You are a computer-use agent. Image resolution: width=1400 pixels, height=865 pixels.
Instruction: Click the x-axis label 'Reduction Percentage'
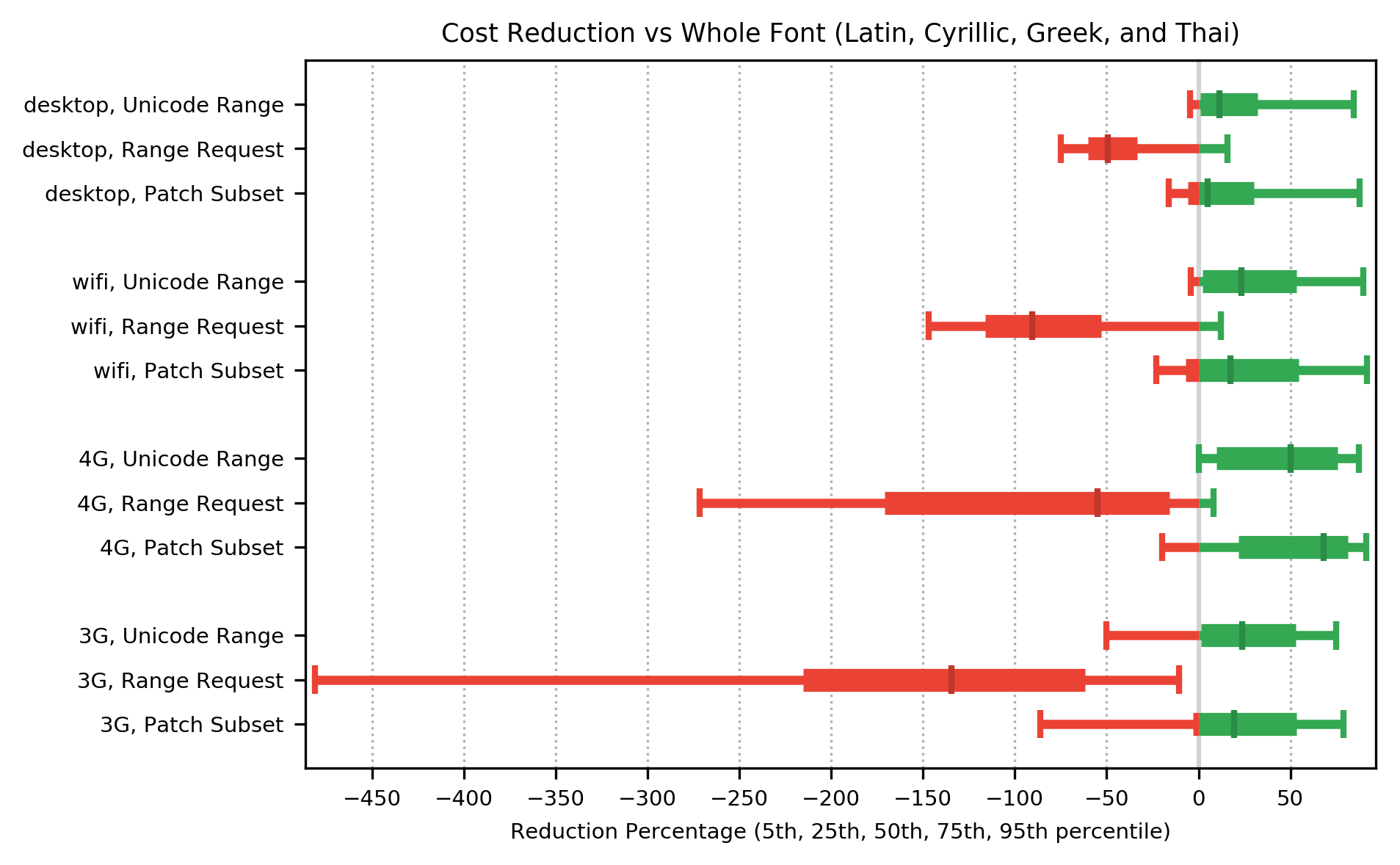[840, 832]
